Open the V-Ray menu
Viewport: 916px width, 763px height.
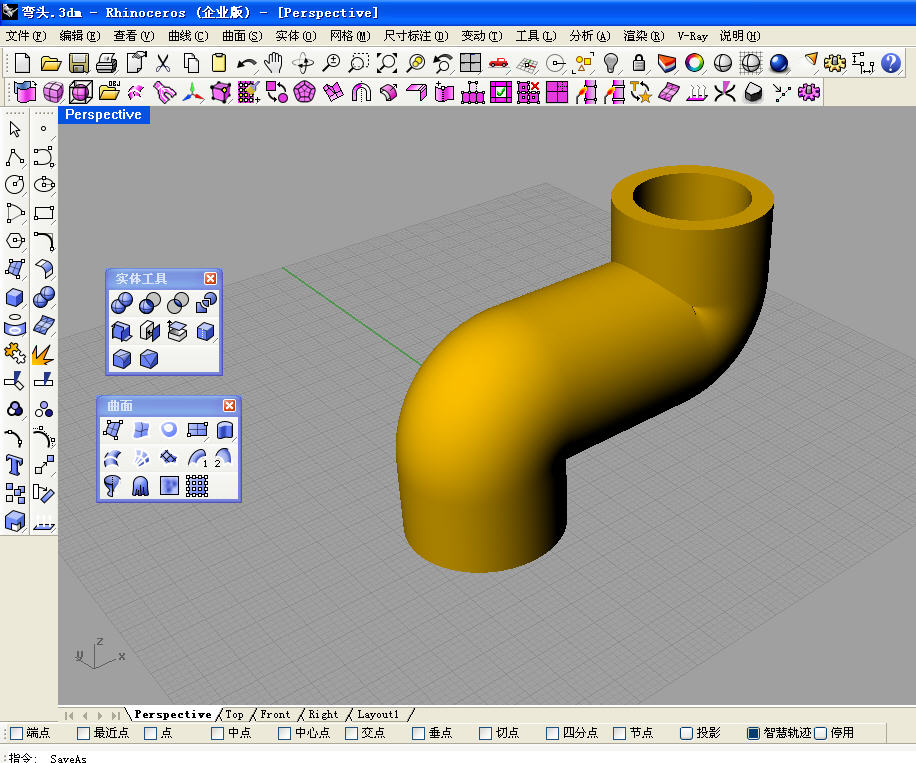pyautogui.click(x=693, y=36)
